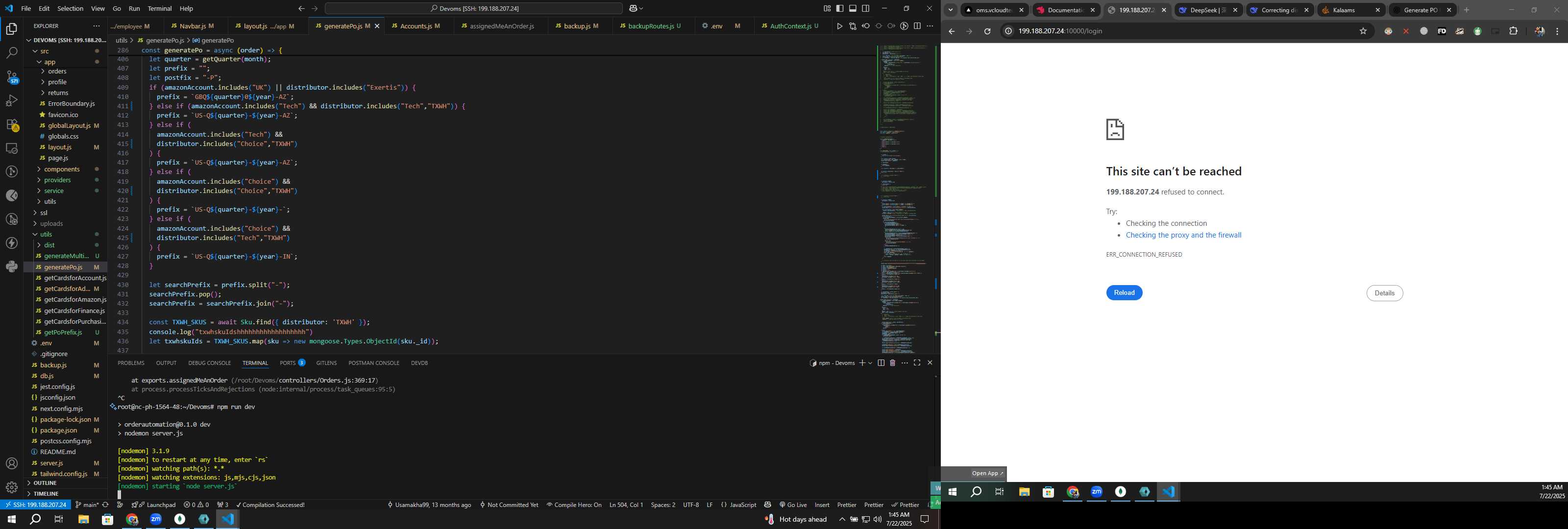Open Source Control with the 571 badge
This screenshot has height=529, width=1568.
12,77
